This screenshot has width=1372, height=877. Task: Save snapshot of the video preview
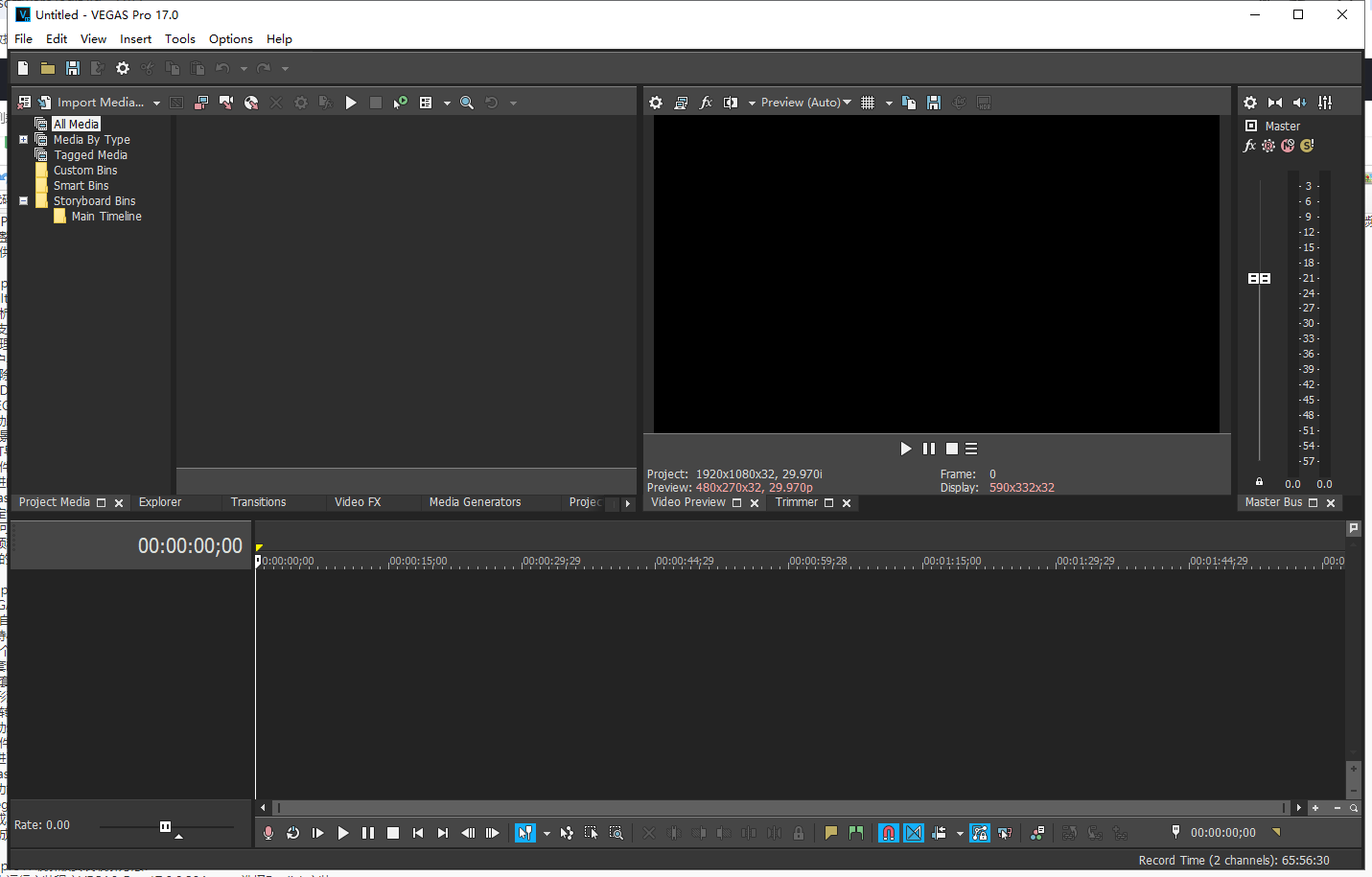[x=934, y=103]
